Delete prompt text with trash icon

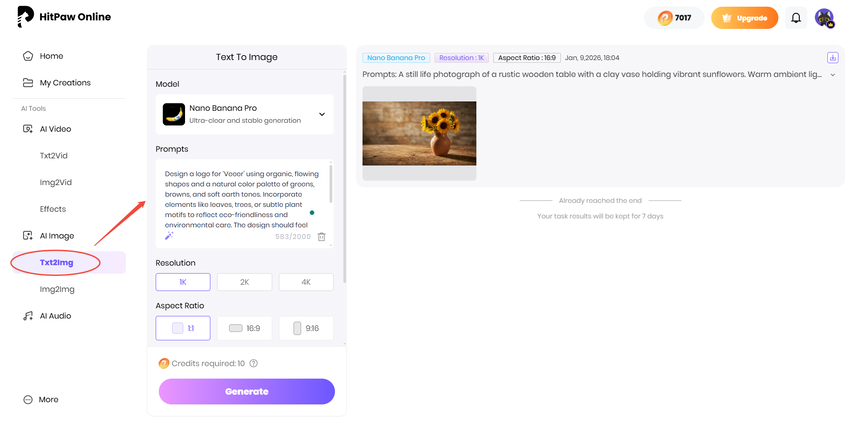(321, 236)
